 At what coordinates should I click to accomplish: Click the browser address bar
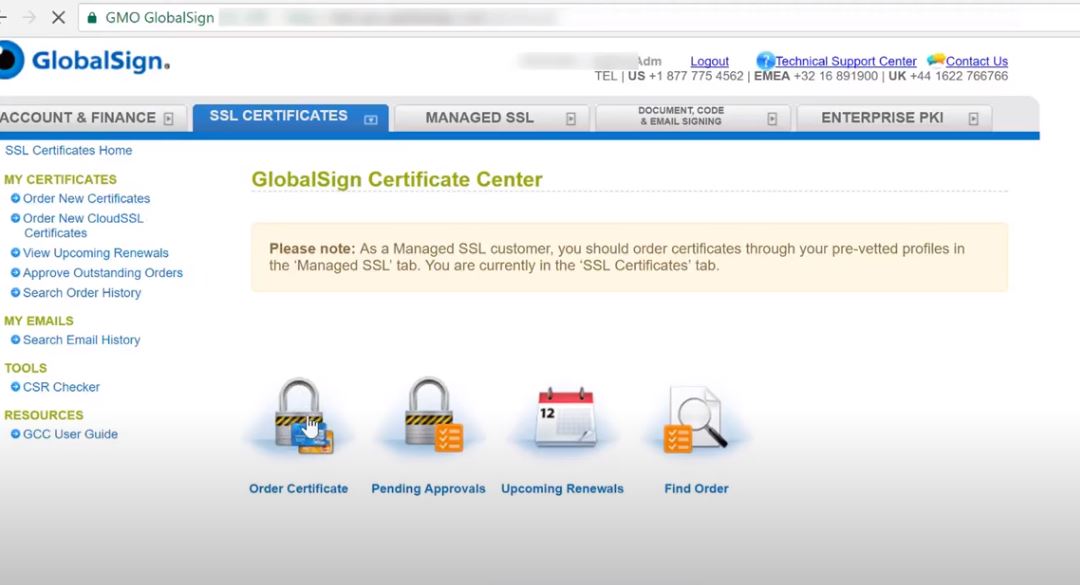point(579,17)
